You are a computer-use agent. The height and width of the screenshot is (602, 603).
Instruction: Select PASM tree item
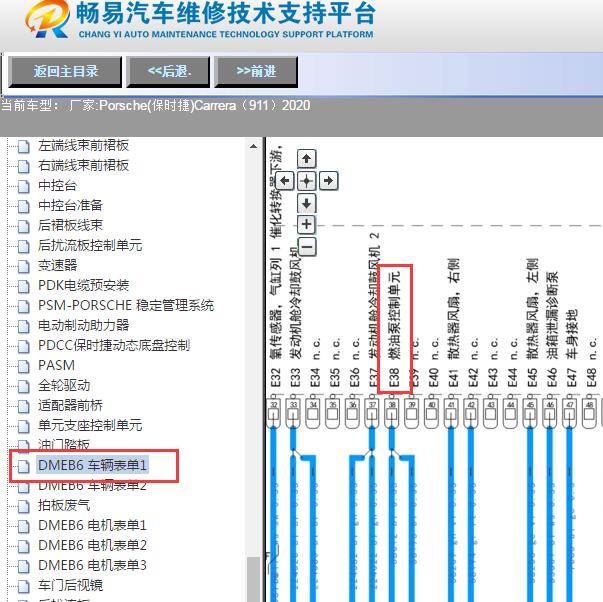(x=56, y=365)
